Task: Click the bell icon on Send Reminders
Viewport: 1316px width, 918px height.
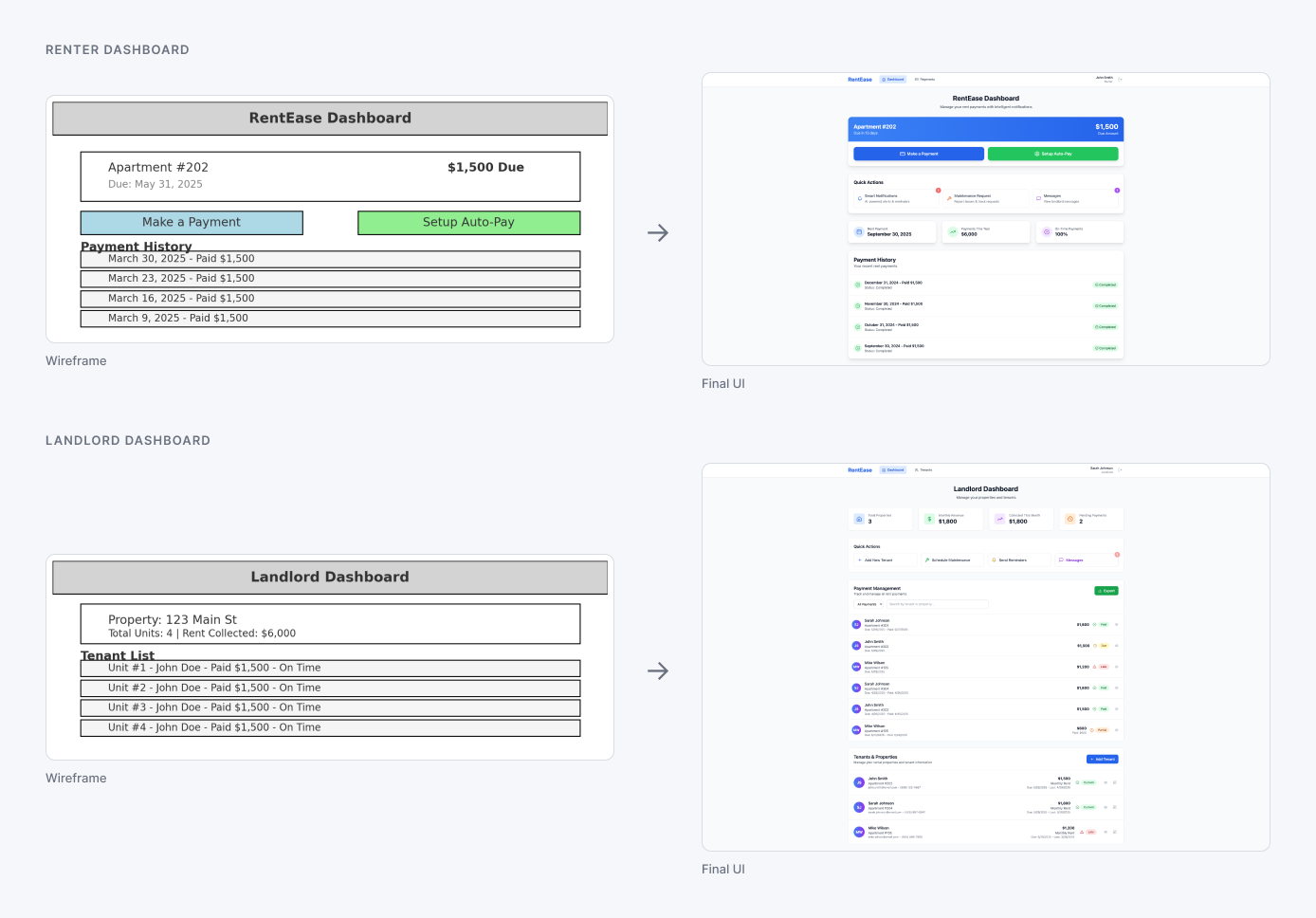Action: tap(994, 560)
